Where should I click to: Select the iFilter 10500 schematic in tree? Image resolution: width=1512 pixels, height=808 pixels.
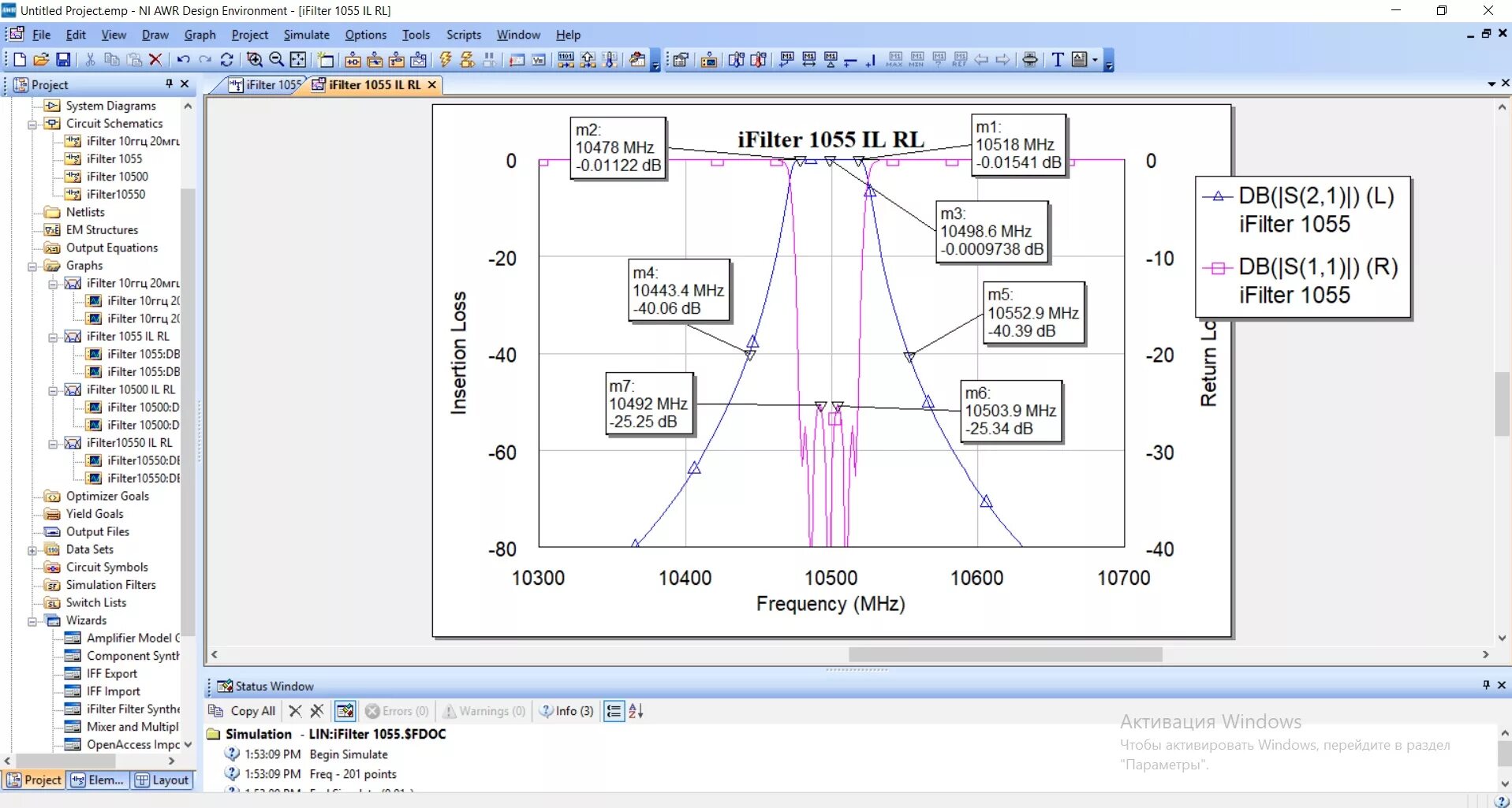point(118,177)
